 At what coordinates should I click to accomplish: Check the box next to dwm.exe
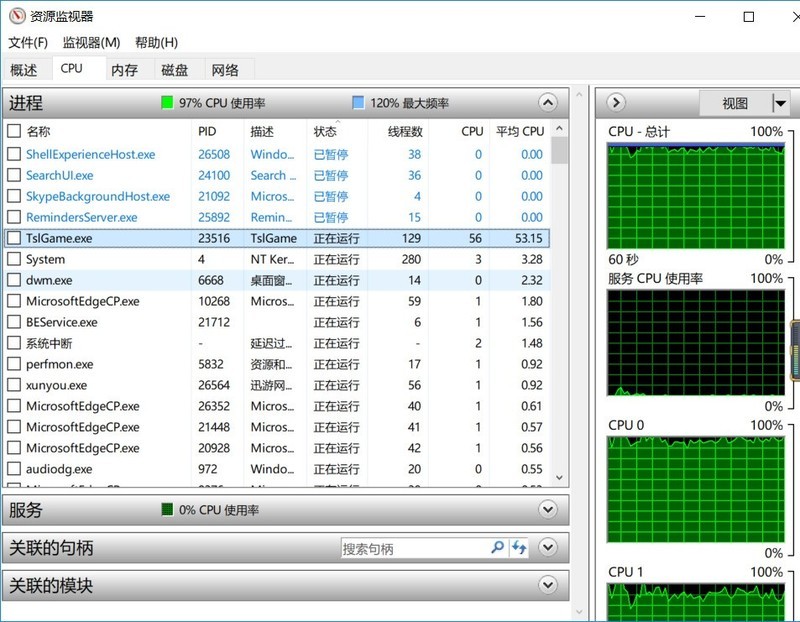pyautogui.click(x=14, y=281)
